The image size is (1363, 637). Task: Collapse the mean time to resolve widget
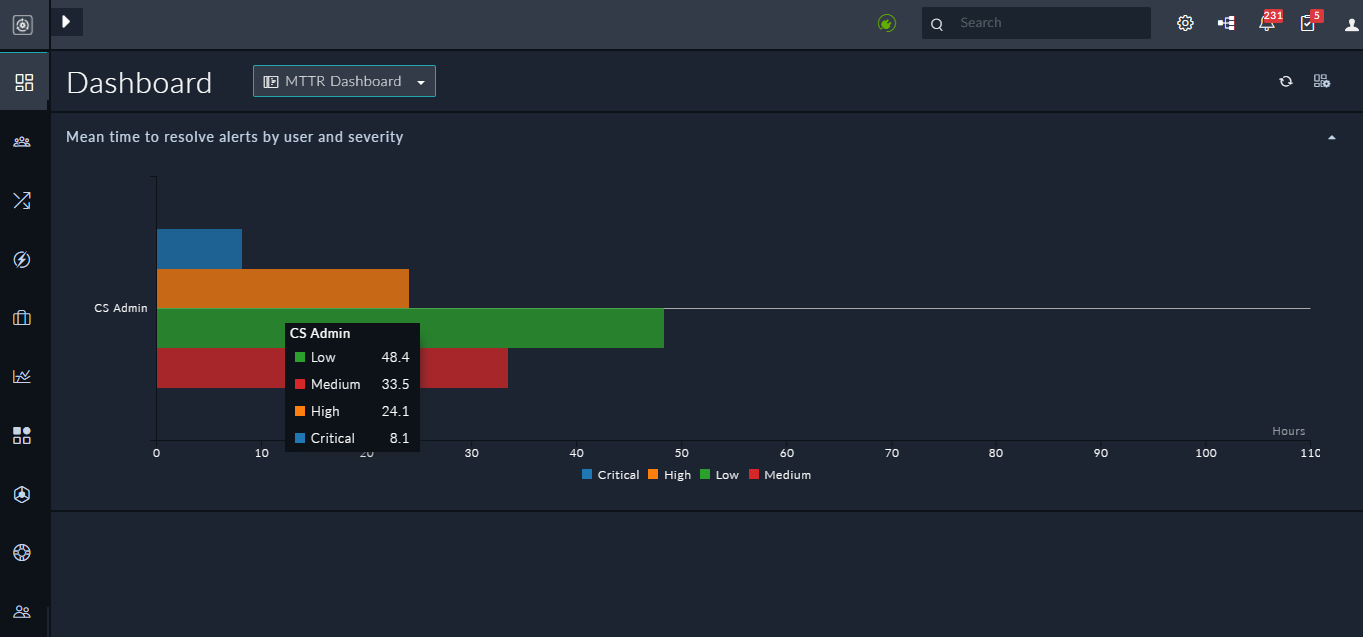pos(1331,135)
